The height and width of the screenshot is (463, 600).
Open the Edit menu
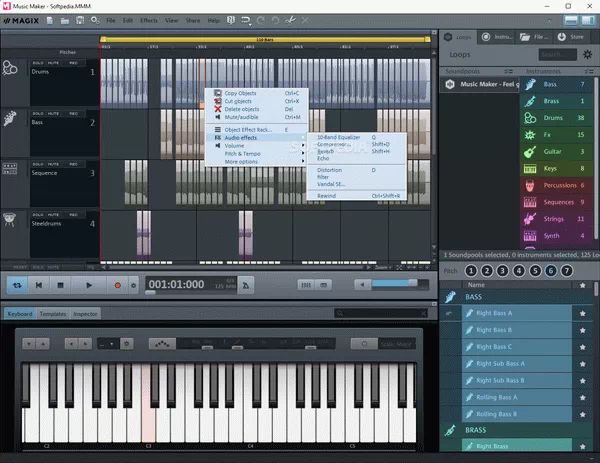[x=128, y=20]
